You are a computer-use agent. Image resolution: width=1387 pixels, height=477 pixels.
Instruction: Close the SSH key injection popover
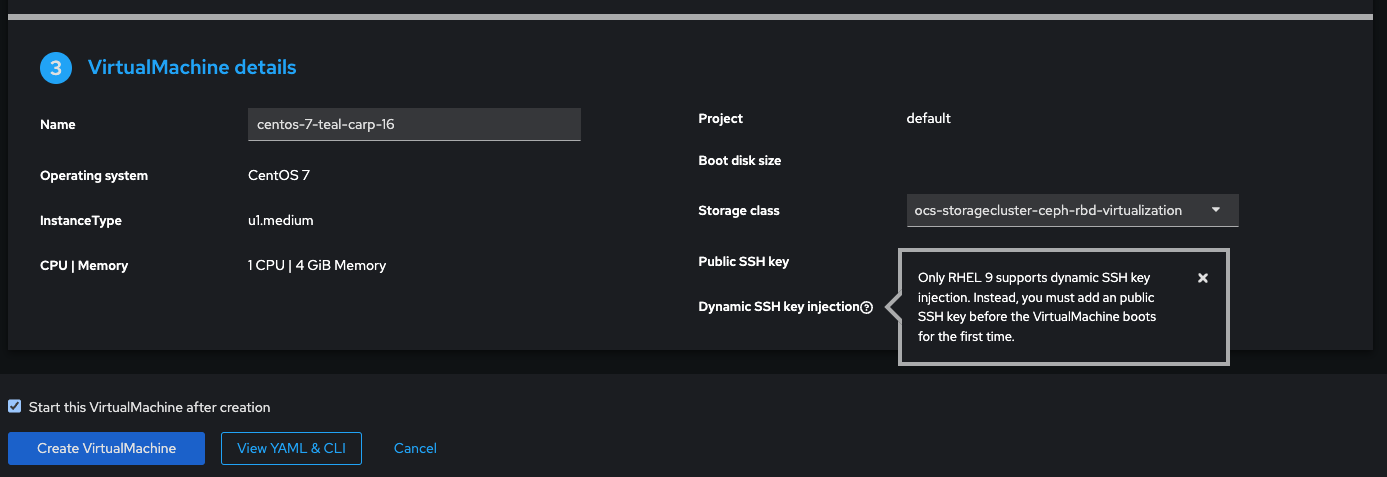coord(1203,278)
